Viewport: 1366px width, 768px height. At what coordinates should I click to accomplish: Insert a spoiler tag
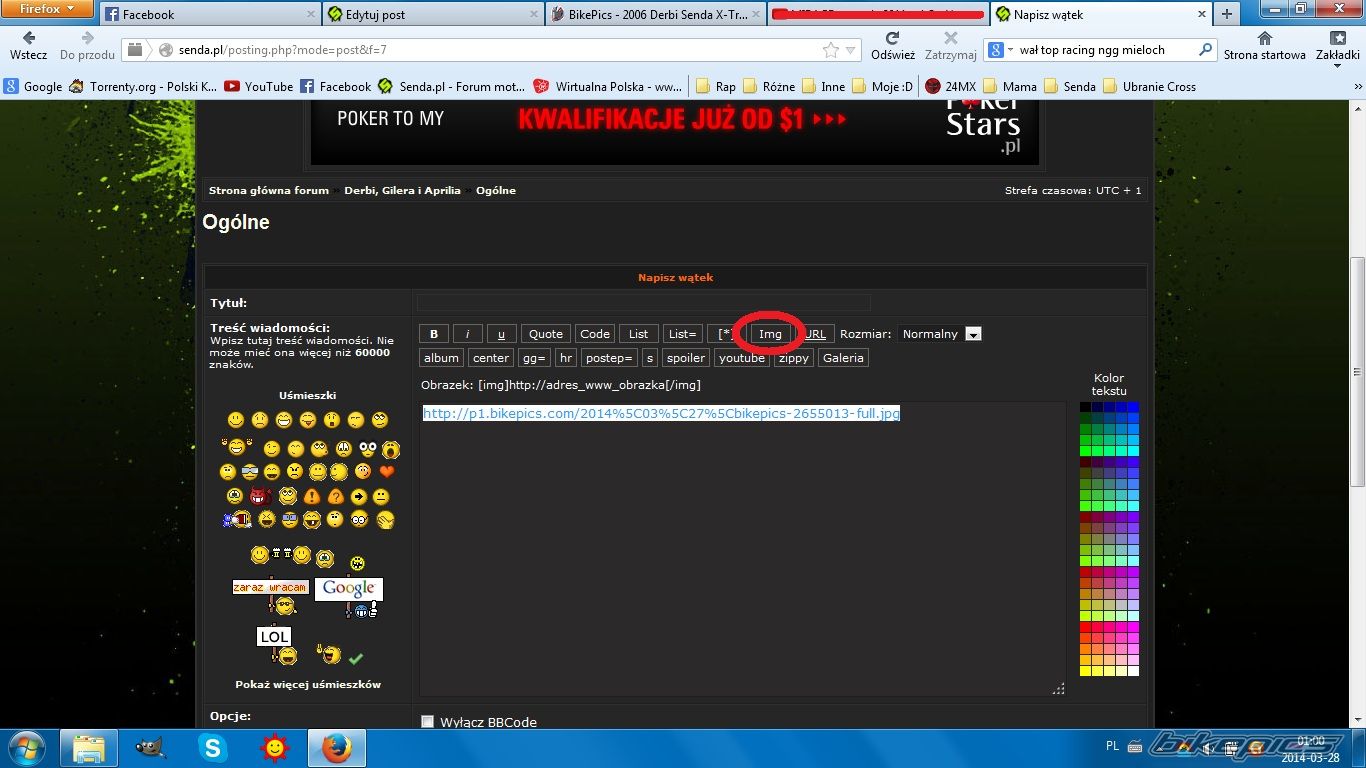click(x=686, y=358)
